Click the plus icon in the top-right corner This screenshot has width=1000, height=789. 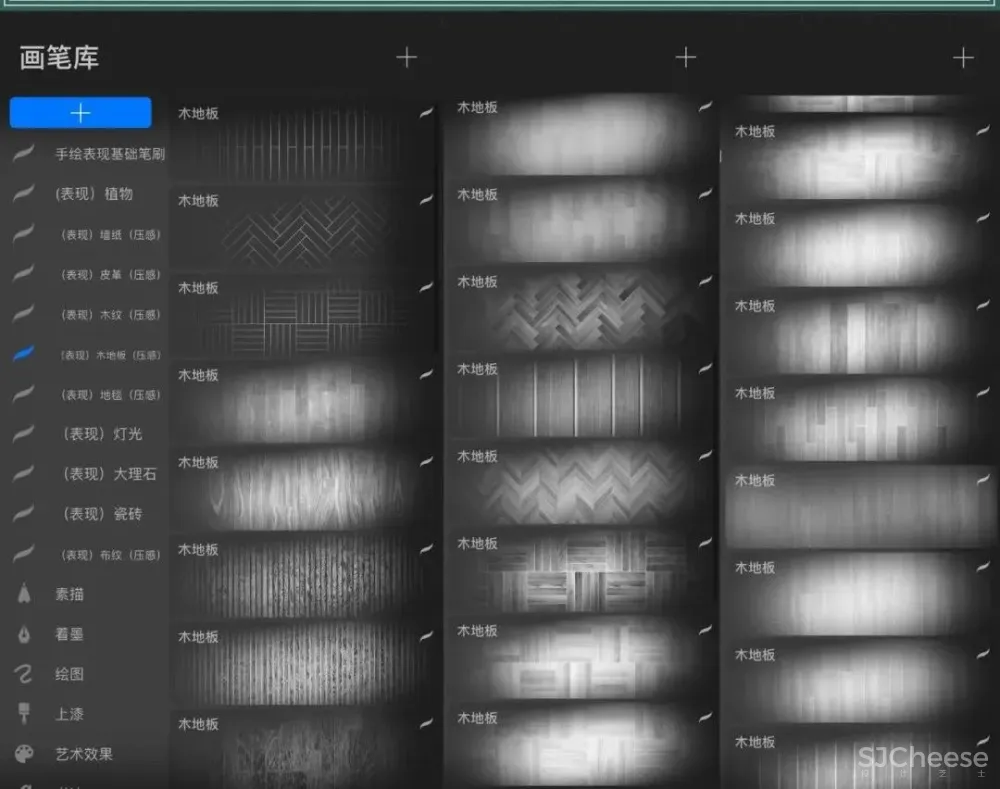[x=963, y=58]
